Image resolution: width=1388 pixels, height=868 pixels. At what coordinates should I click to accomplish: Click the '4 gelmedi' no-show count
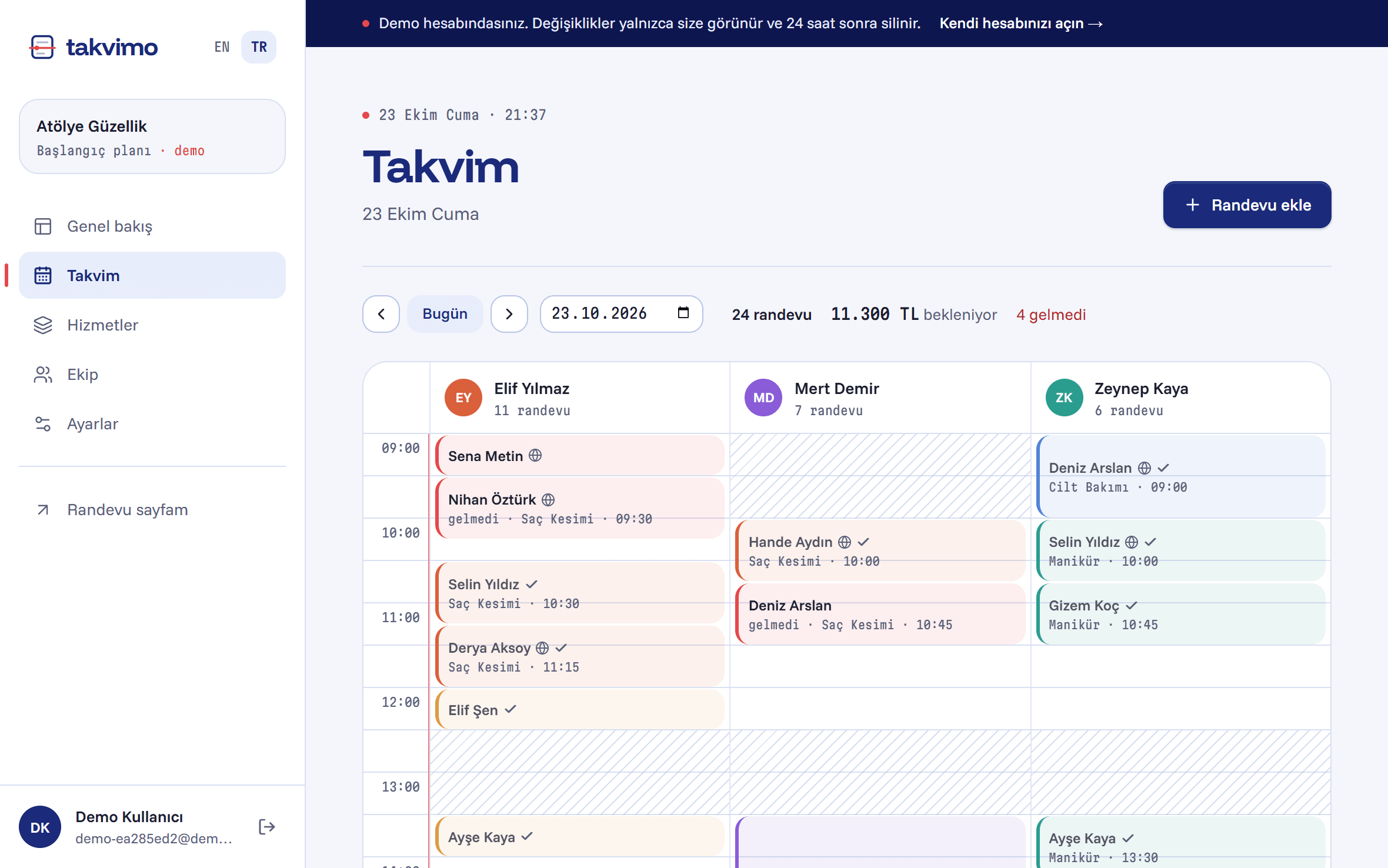1051,315
